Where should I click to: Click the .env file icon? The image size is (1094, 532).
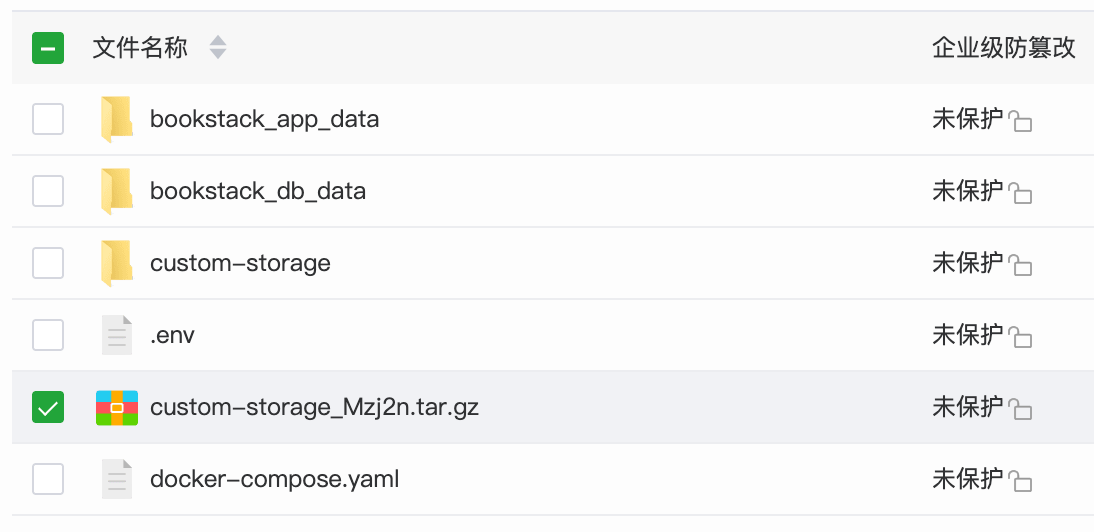coord(116,335)
